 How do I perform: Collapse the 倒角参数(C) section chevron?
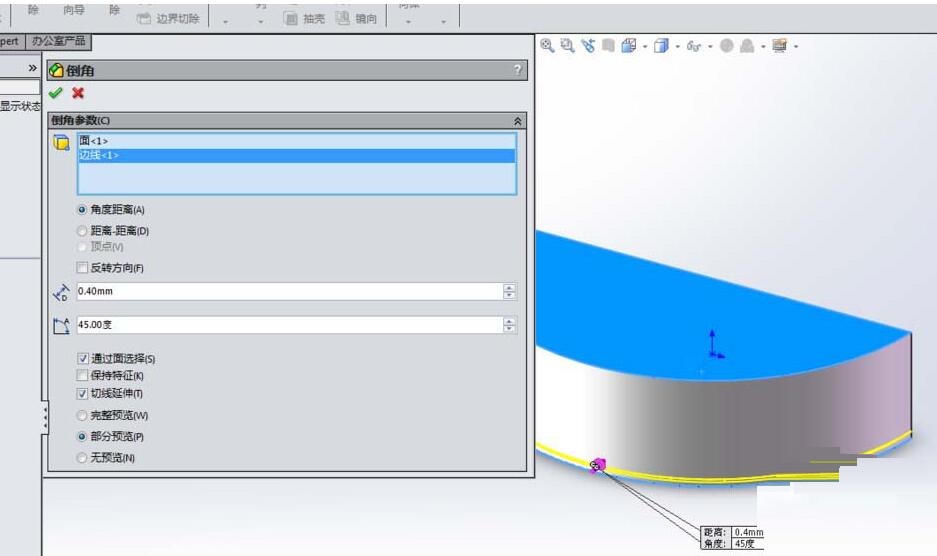(518, 121)
